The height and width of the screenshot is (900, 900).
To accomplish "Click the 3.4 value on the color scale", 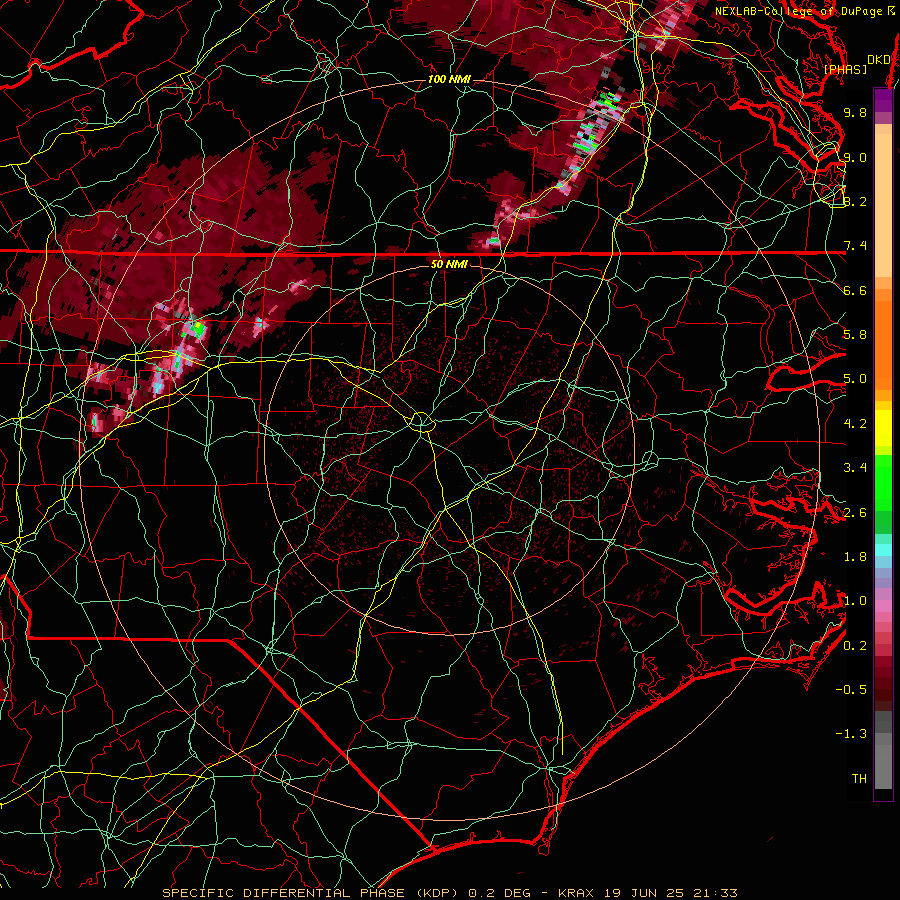I will [855, 468].
